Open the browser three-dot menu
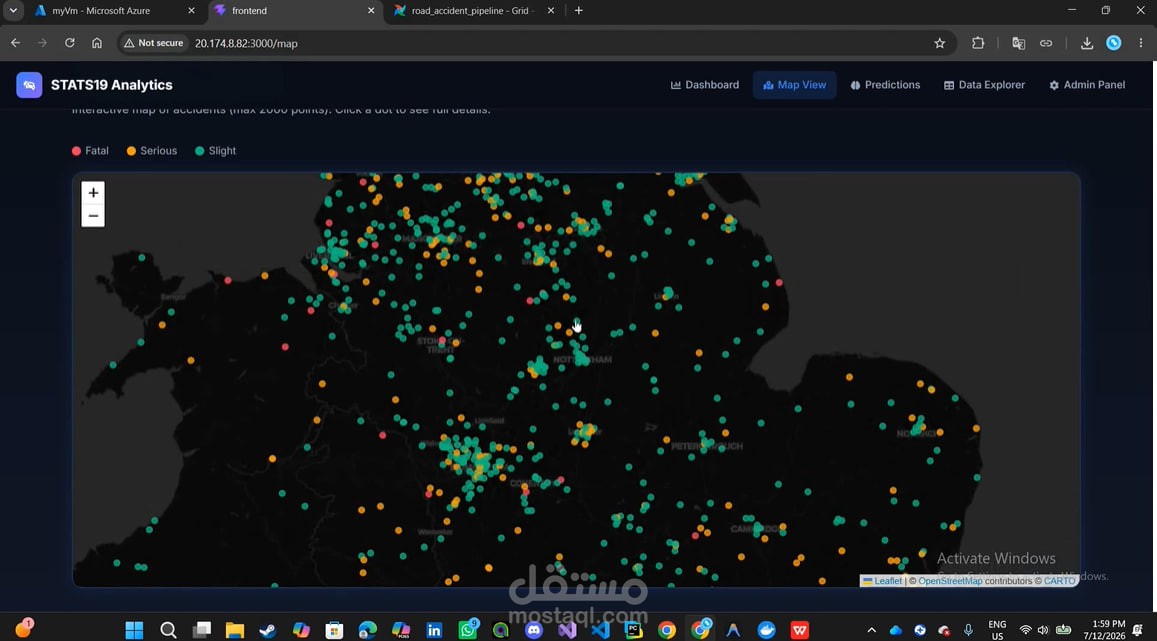 (x=1141, y=44)
